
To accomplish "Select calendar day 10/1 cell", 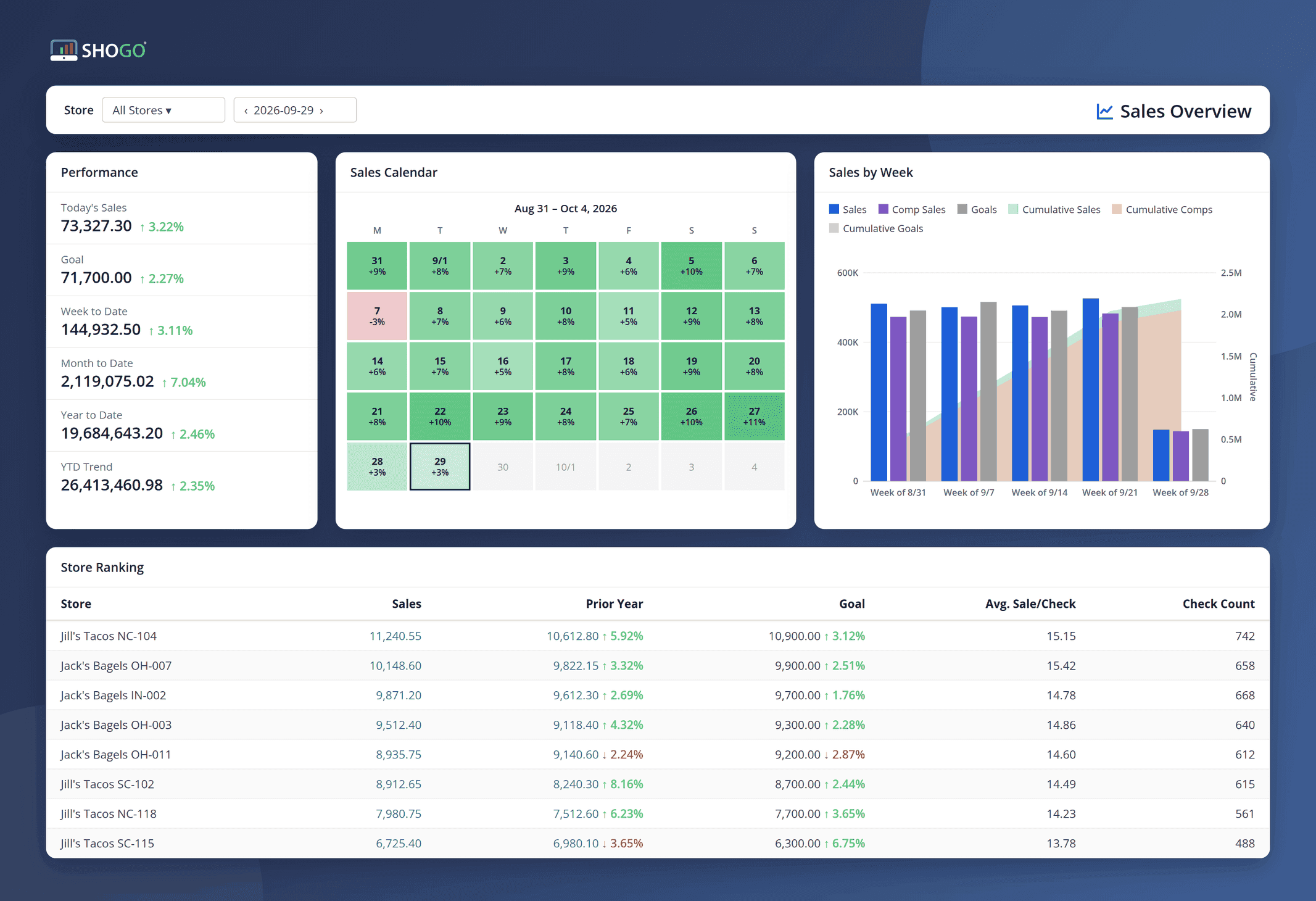I will (566, 467).
